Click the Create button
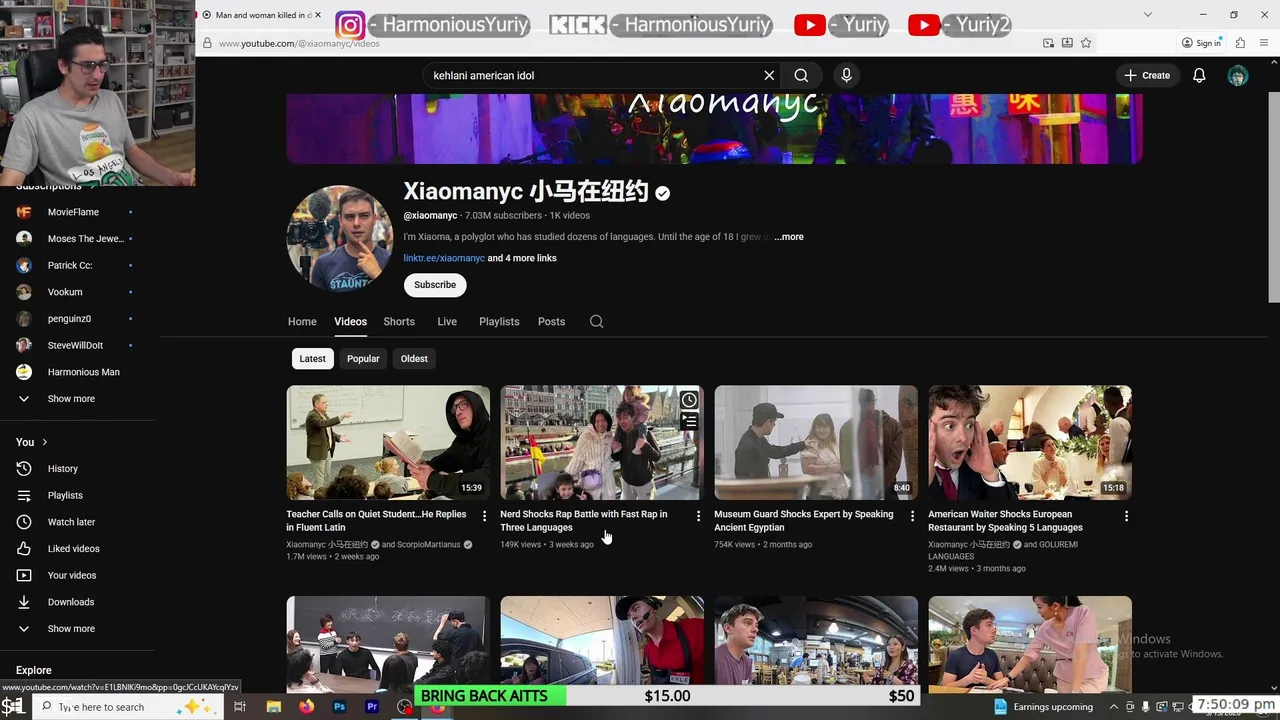Viewport: 1280px width, 720px height. point(1147,75)
